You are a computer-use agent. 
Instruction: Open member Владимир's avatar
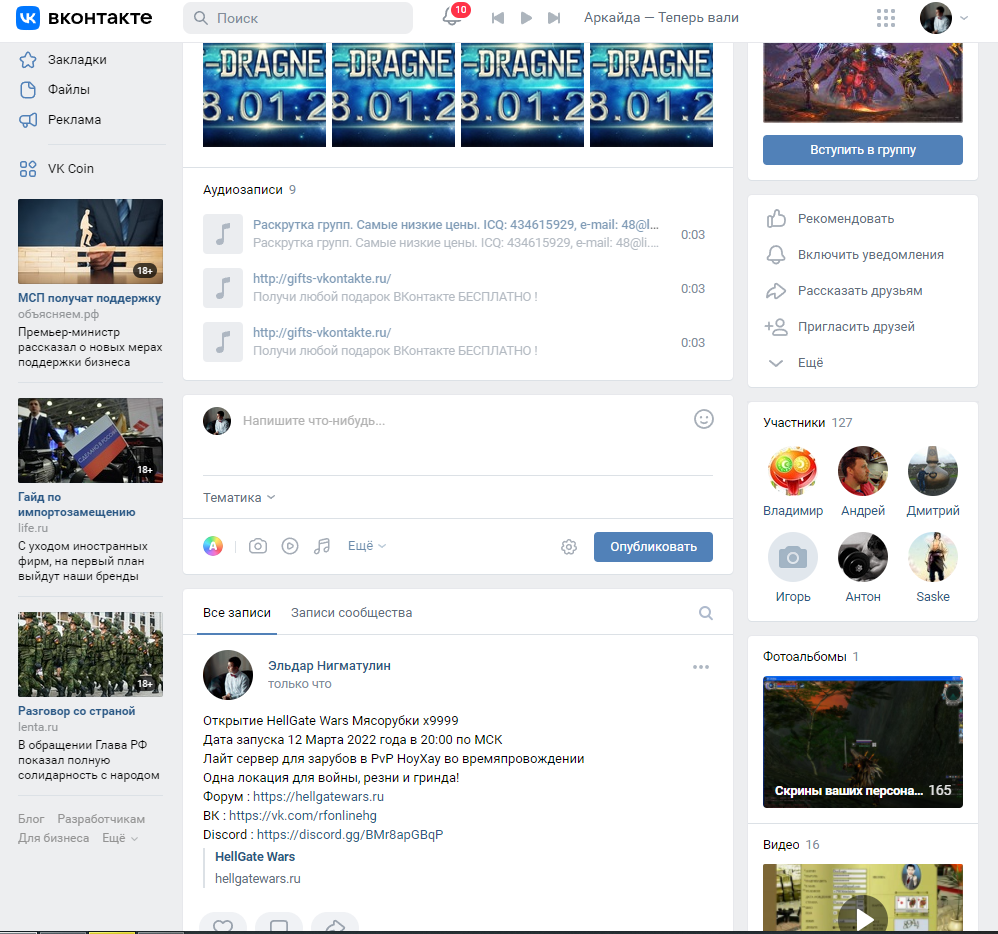(x=792, y=471)
